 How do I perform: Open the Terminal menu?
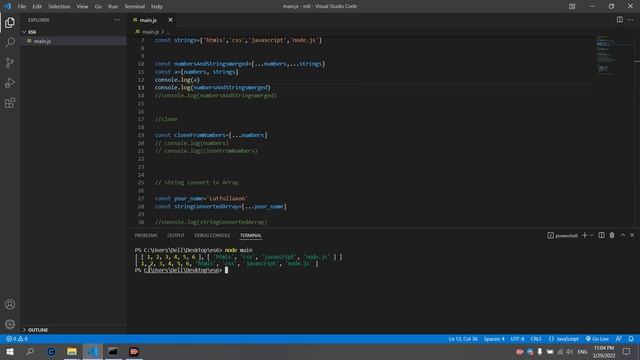click(x=135, y=7)
